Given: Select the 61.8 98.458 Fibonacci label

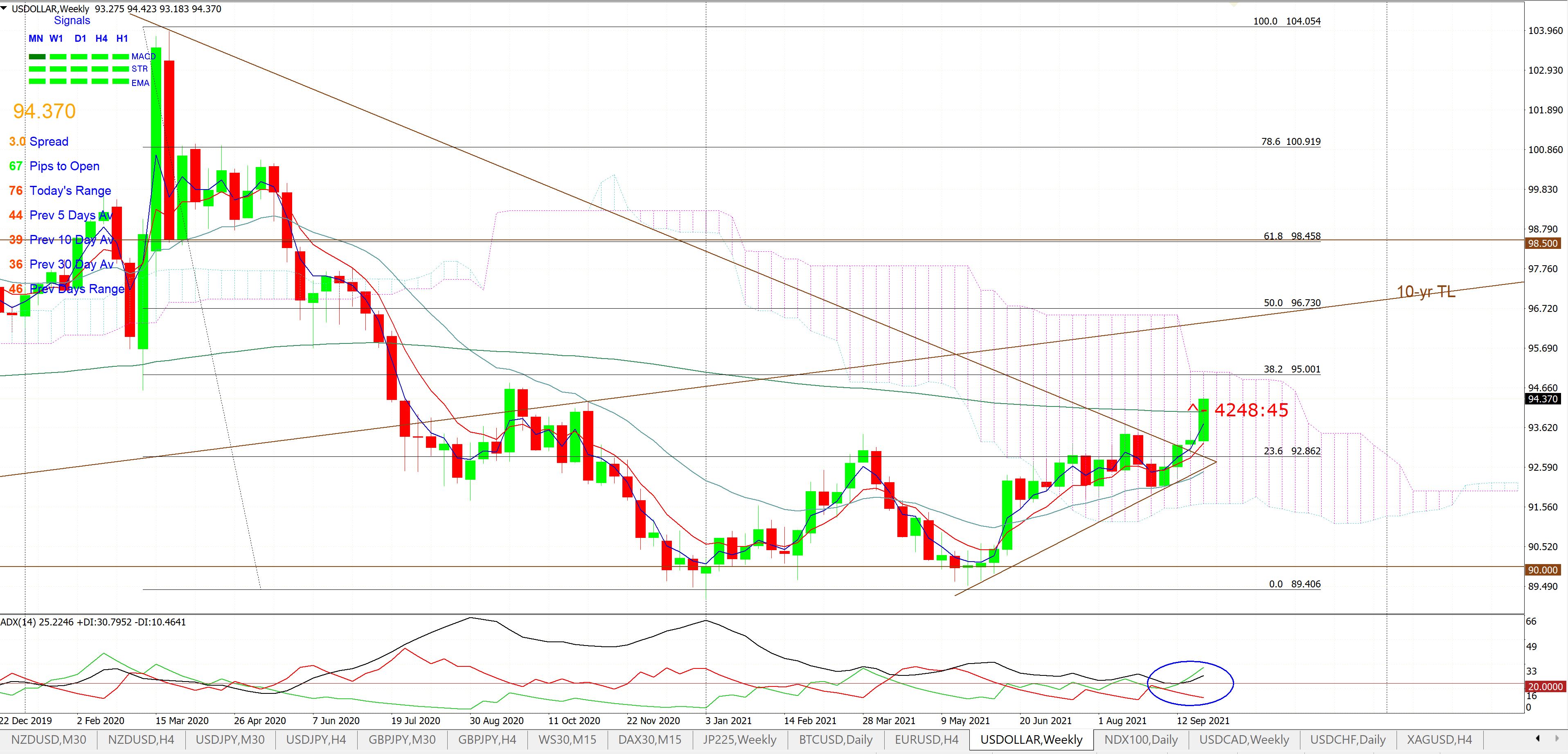Looking at the screenshot, I should (x=1292, y=236).
